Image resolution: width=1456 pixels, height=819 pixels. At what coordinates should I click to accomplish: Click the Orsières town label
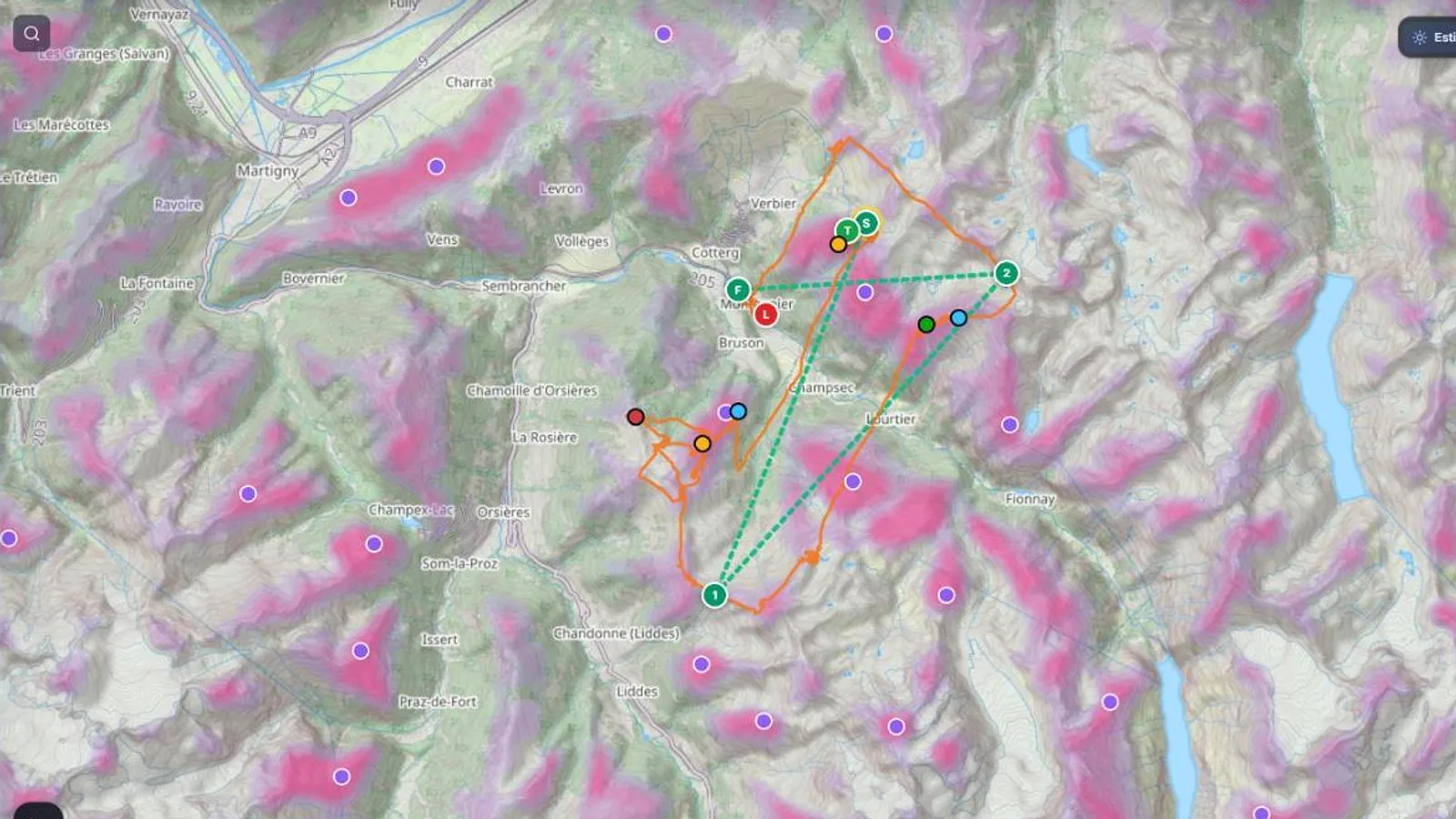pos(503,512)
